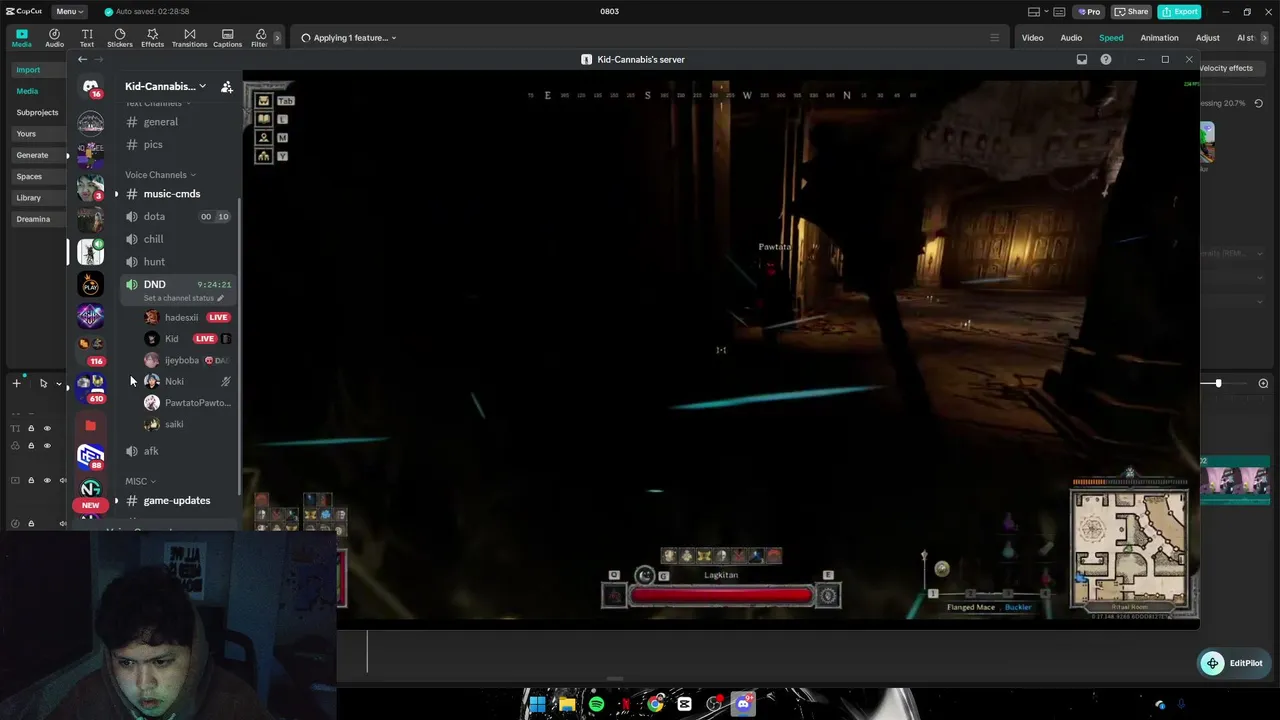The height and width of the screenshot is (720, 1280).
Task: Open the Subprojects section in CapCut
Action: pos(37,113)
